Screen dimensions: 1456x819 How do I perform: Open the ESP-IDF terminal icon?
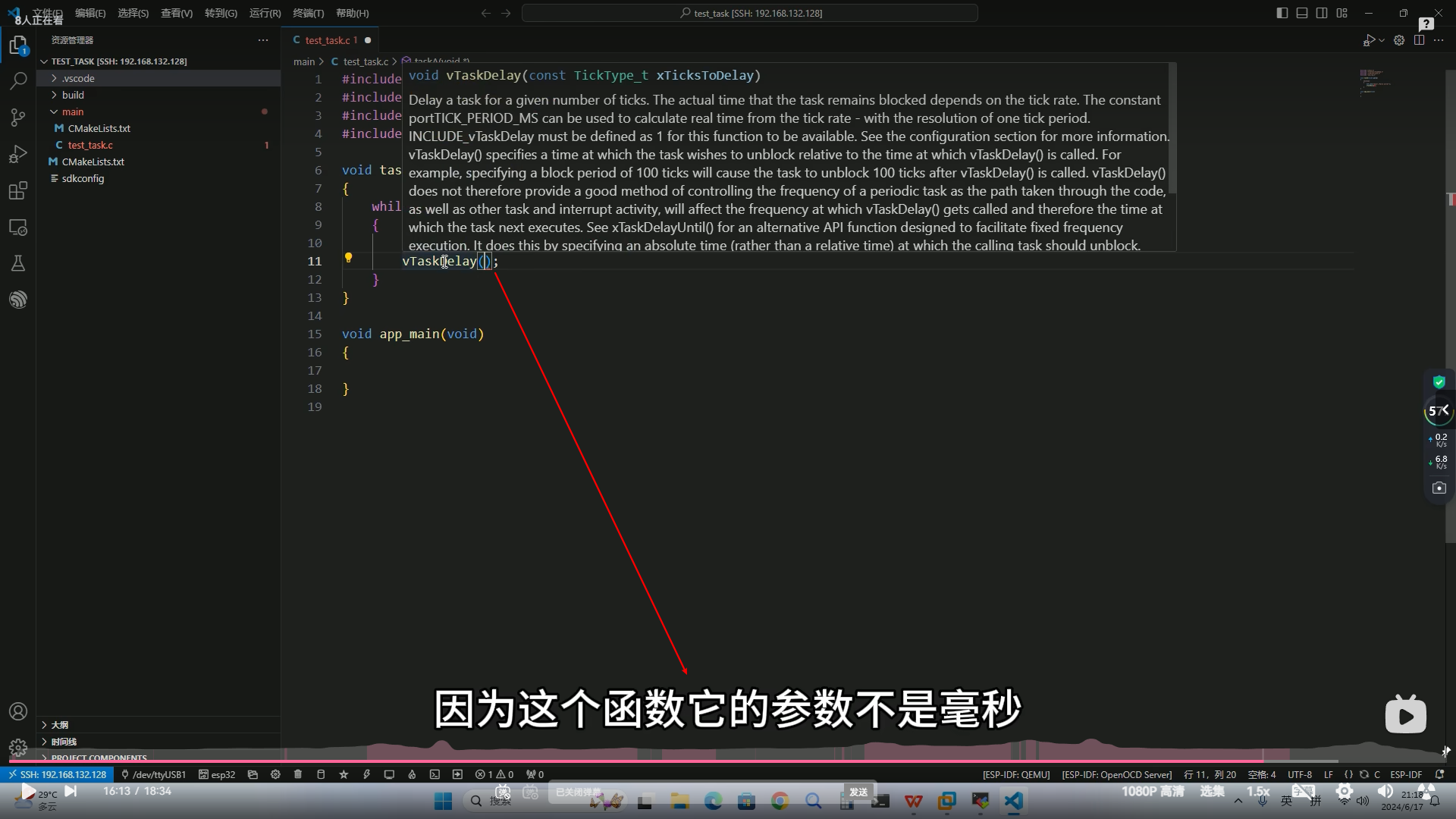[435, 774]
